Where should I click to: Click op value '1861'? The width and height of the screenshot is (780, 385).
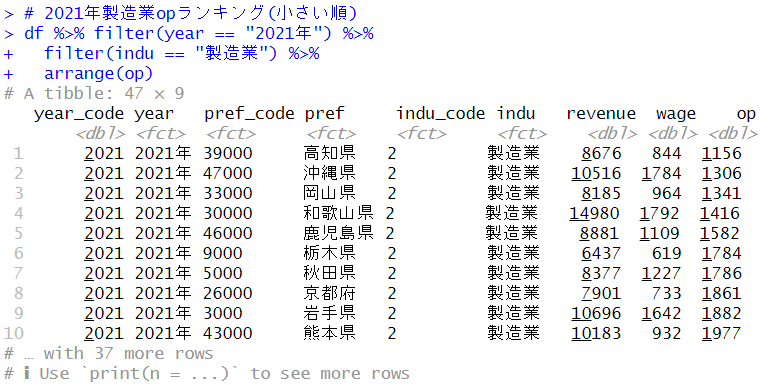pos(722,293)
